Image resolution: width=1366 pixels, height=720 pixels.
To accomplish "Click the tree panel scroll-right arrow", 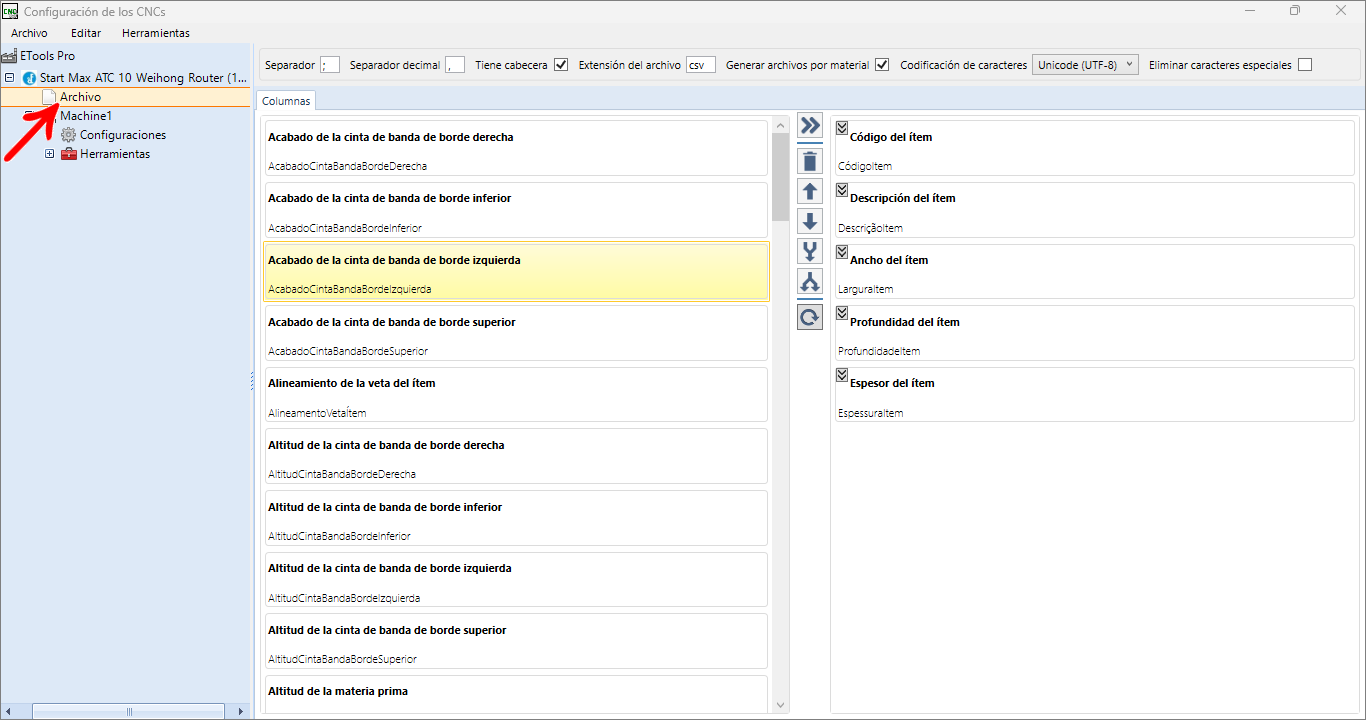I will [240, 711].
